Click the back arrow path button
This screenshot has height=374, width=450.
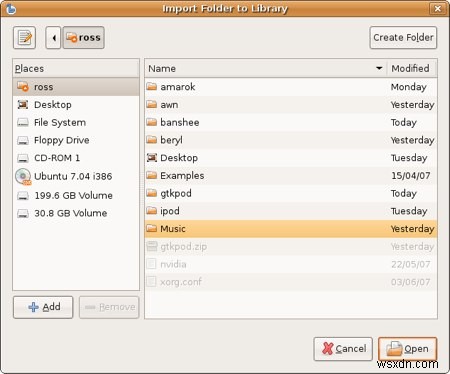[x=53, y=38]
